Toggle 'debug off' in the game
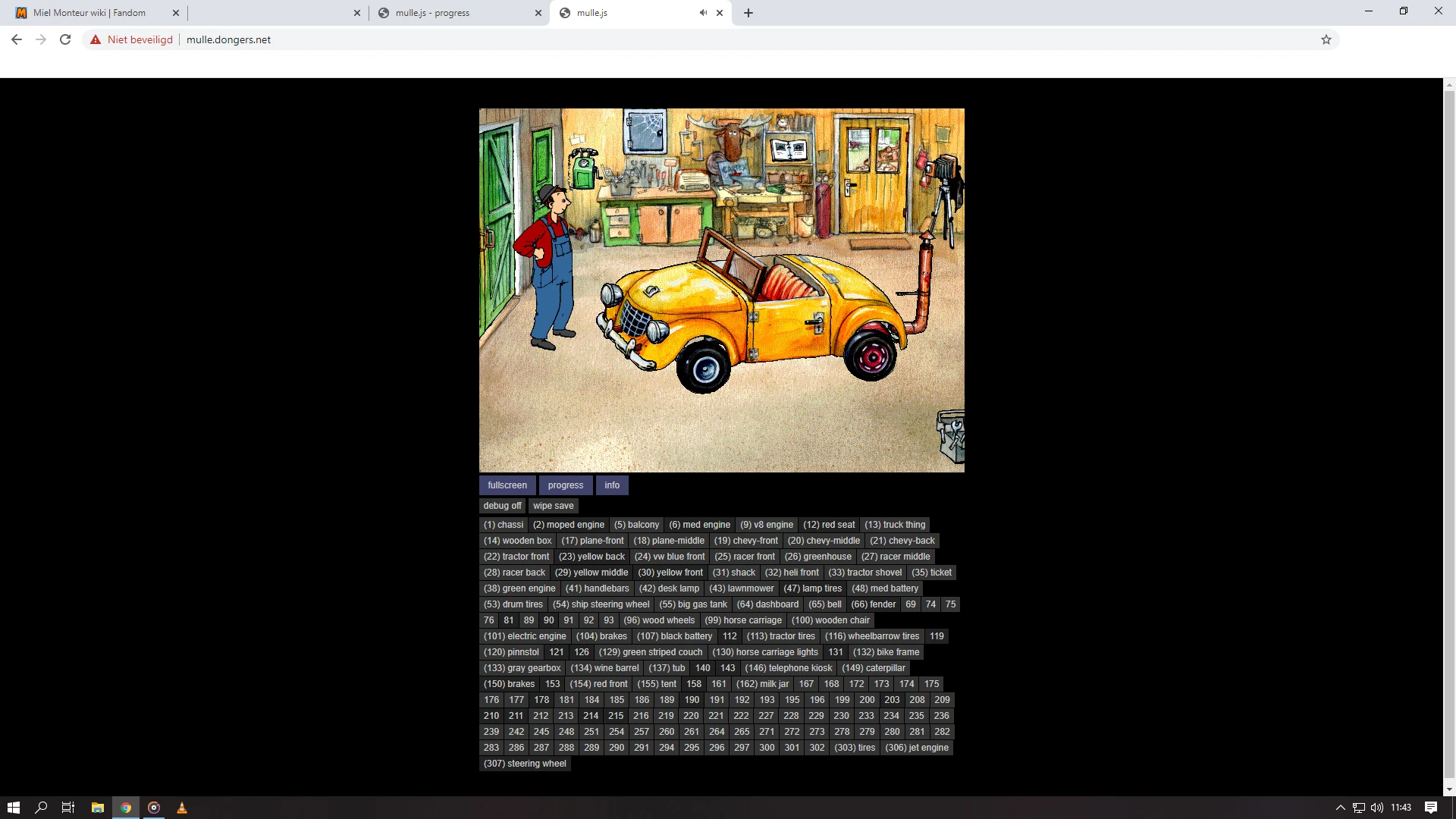Viewport: 1456px width, 819px height. 502,505
